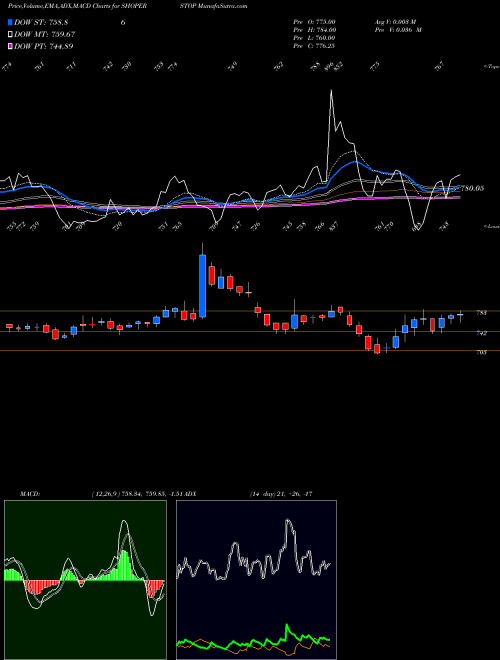The width and height of the screenshot is (500, 660).
Task: Click the 'STOP MunafaSutra.com' title text
Action: coord(214,6)
